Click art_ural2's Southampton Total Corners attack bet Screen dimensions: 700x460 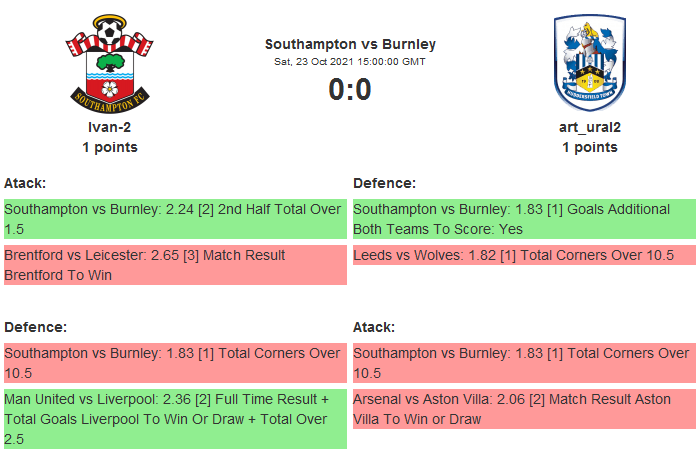(524, 363)
